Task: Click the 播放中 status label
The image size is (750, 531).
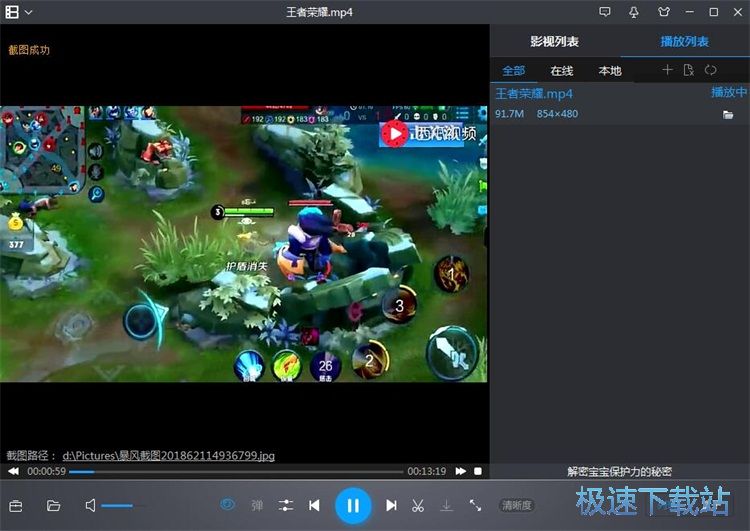Action: click(x=729, y=92)
